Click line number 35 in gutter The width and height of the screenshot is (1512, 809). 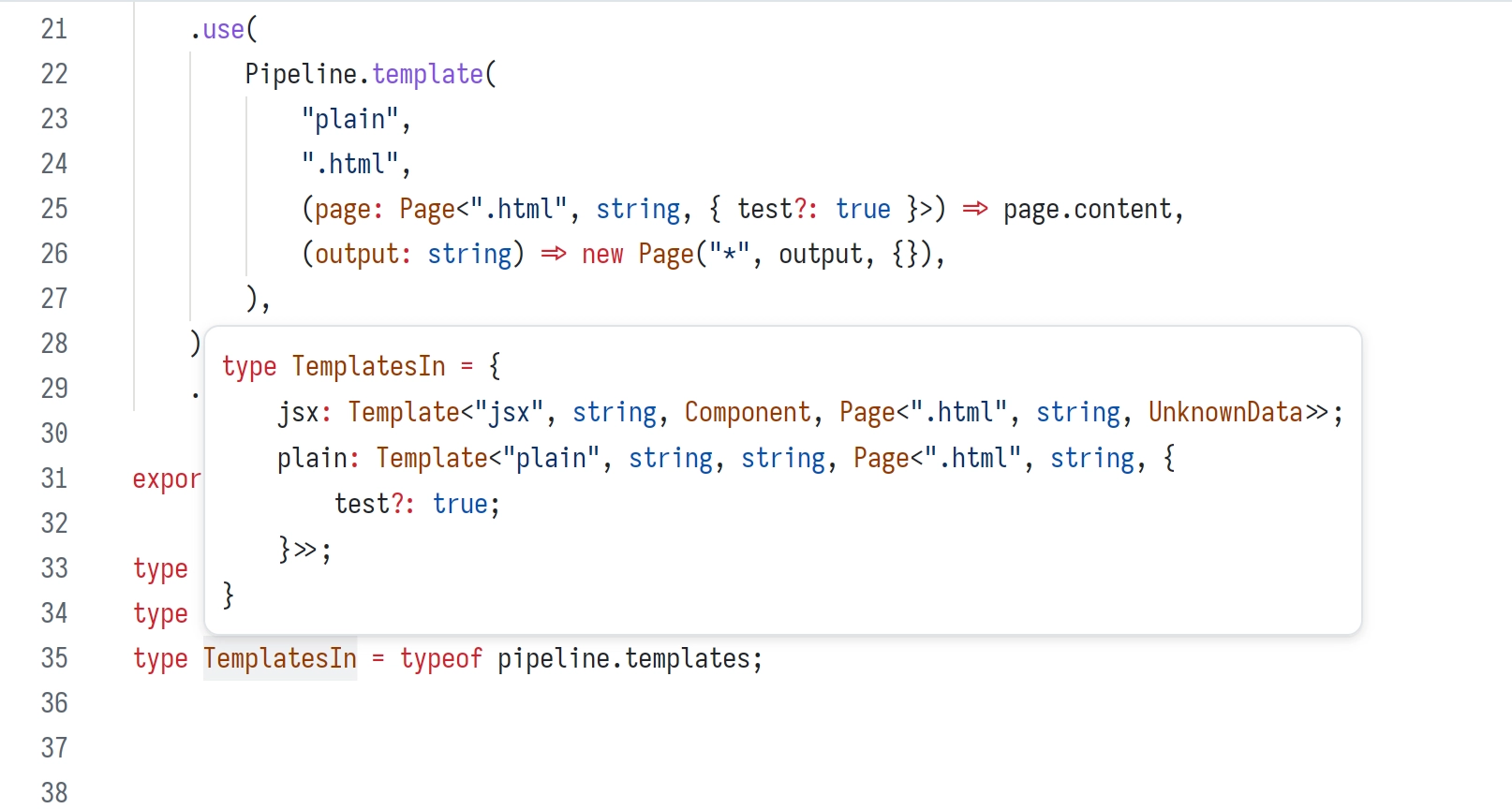point(54,658)
